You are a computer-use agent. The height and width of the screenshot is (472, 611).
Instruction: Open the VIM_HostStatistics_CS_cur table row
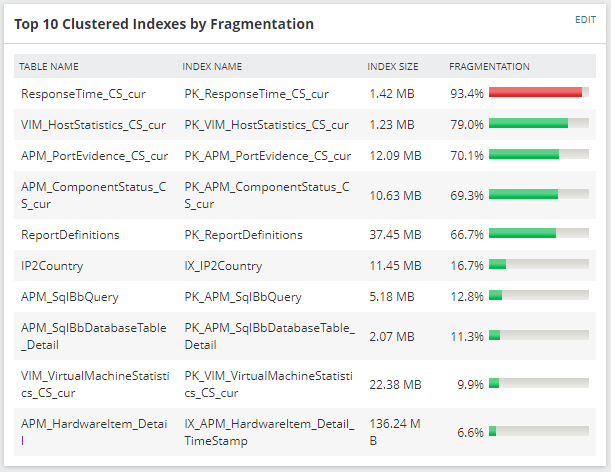click(305, 125)
